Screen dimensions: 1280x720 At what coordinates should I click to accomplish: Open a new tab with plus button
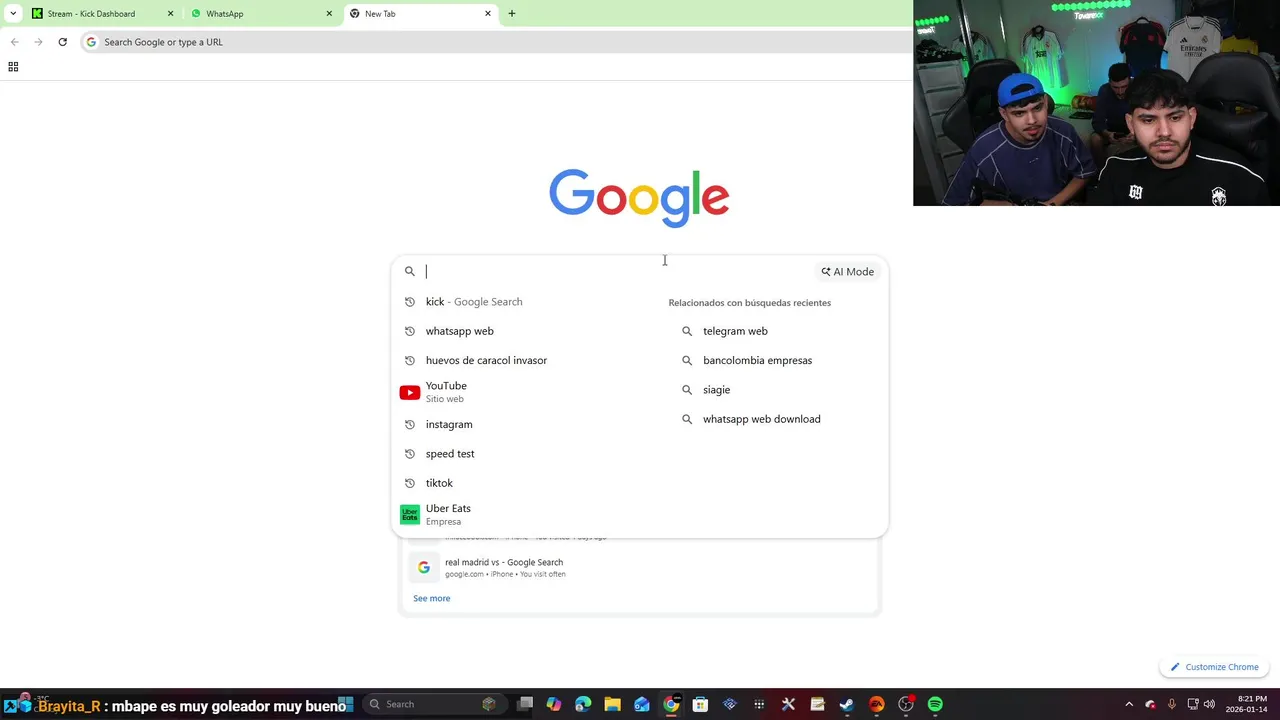[x=512, y=14]
